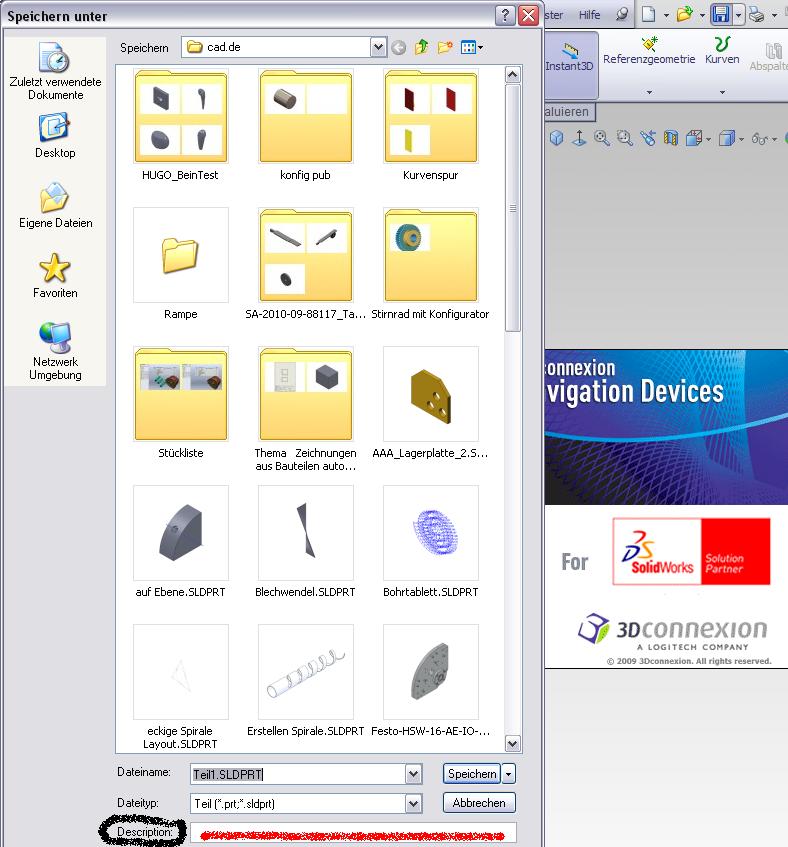
Task: Select the Stirnrad mit Konfigurator folder
Action: (x=430, y=264)
